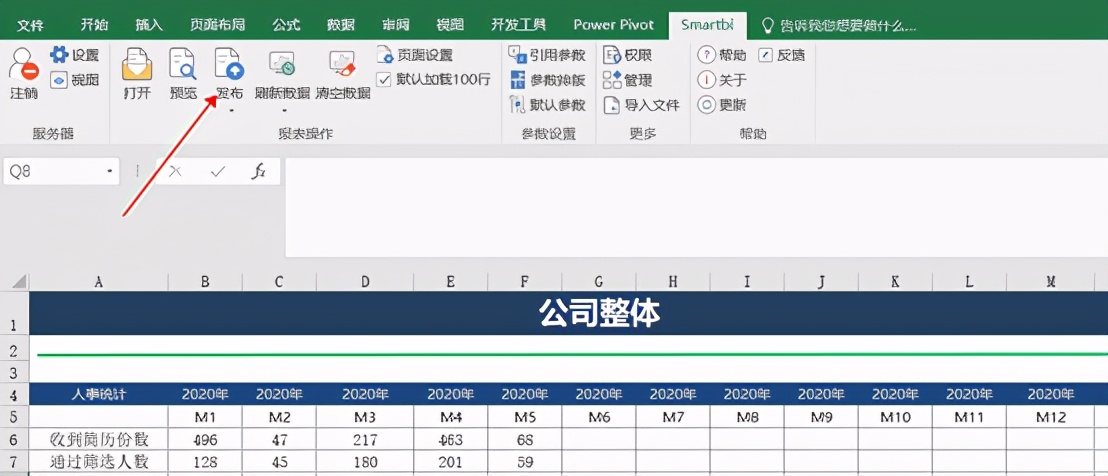The image size is (1108, 476).
Task: Select column A header
Action: point(99,282)
